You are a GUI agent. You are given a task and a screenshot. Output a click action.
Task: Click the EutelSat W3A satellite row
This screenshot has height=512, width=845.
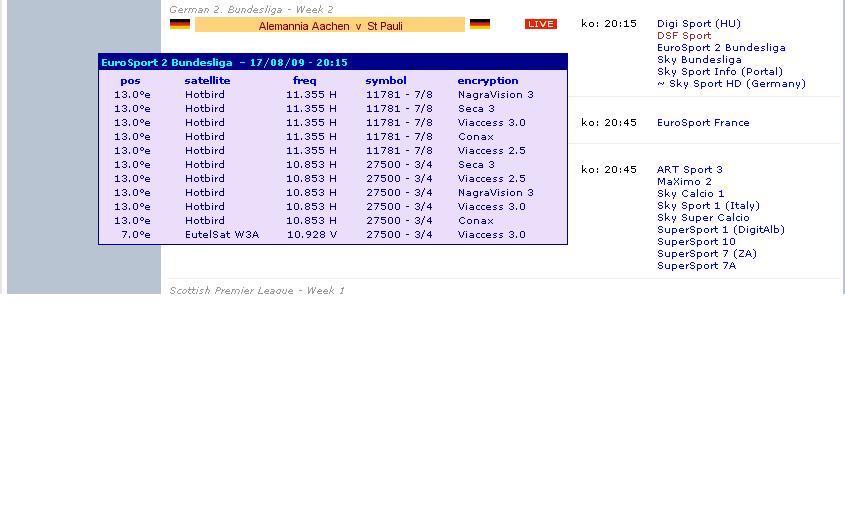coord(222,235)
